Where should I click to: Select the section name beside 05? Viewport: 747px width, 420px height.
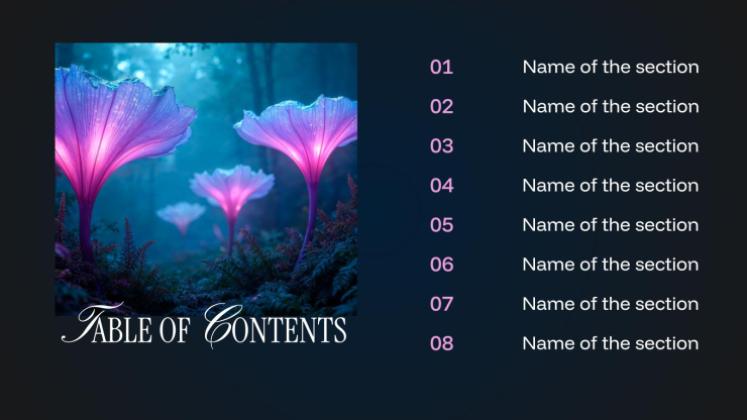click(x=611, y=225)
